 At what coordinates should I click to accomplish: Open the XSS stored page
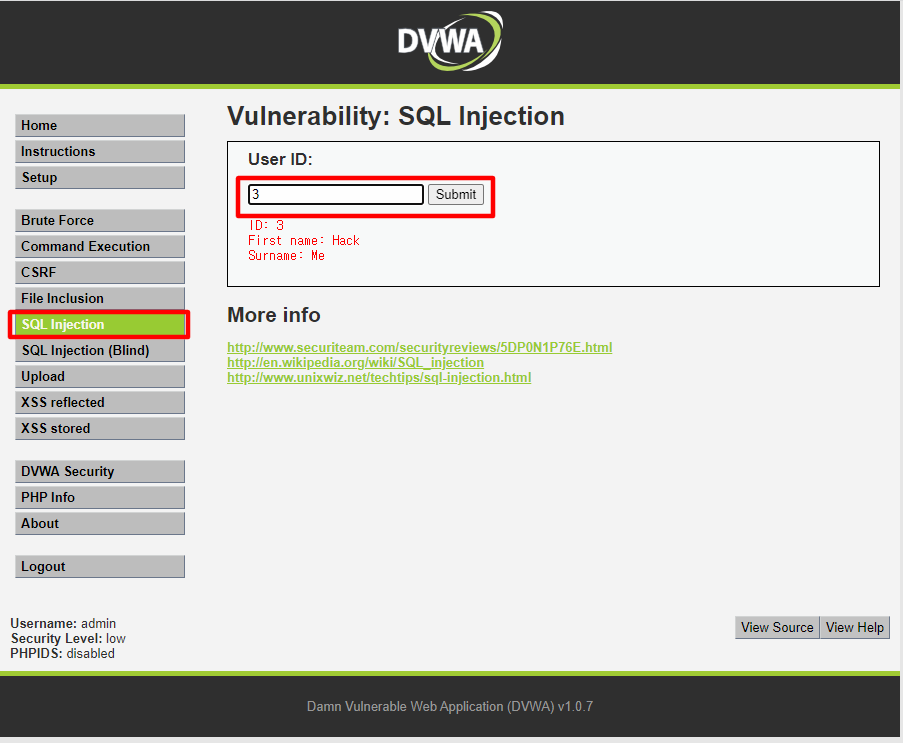pyautogui.click(x=100, y=428)
